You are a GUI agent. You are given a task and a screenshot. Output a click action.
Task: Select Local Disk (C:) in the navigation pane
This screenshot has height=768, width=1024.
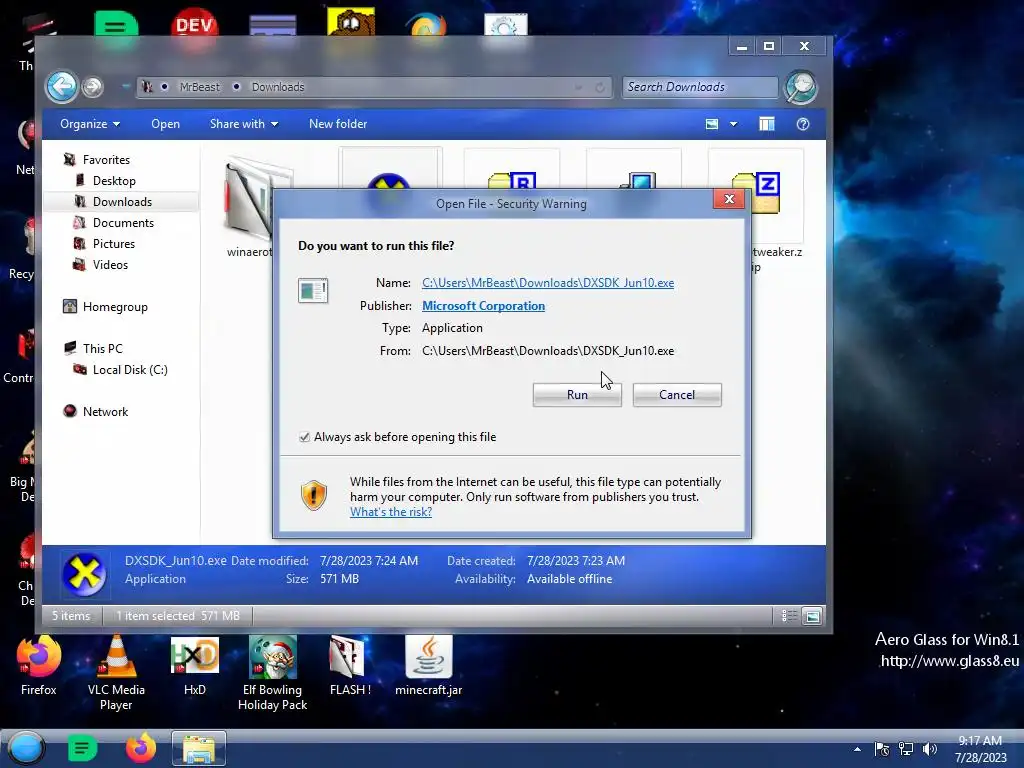[129, 370]
